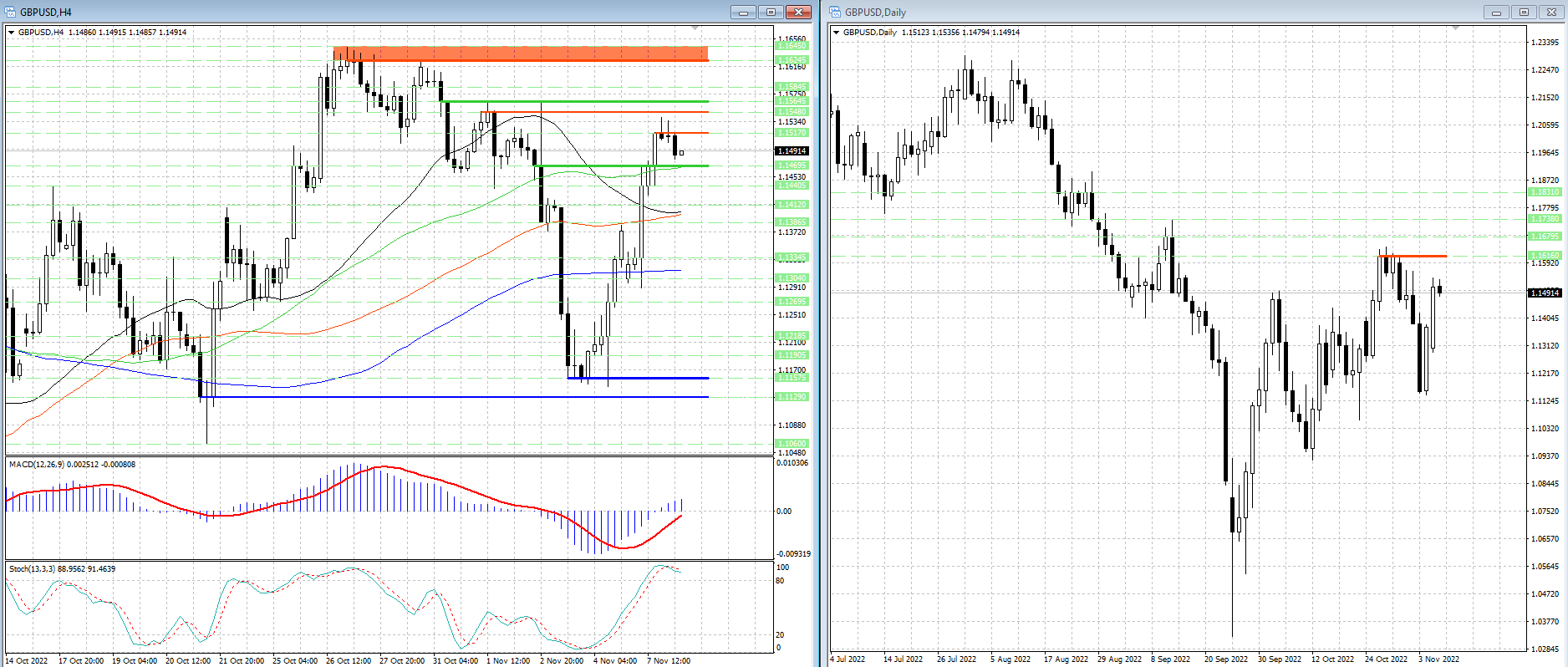Screen dimensions: 1568x667
Task: Expand the triangle next to GBPUSD,Daily label
Action: pyautogui.click(x=837, y=33)
